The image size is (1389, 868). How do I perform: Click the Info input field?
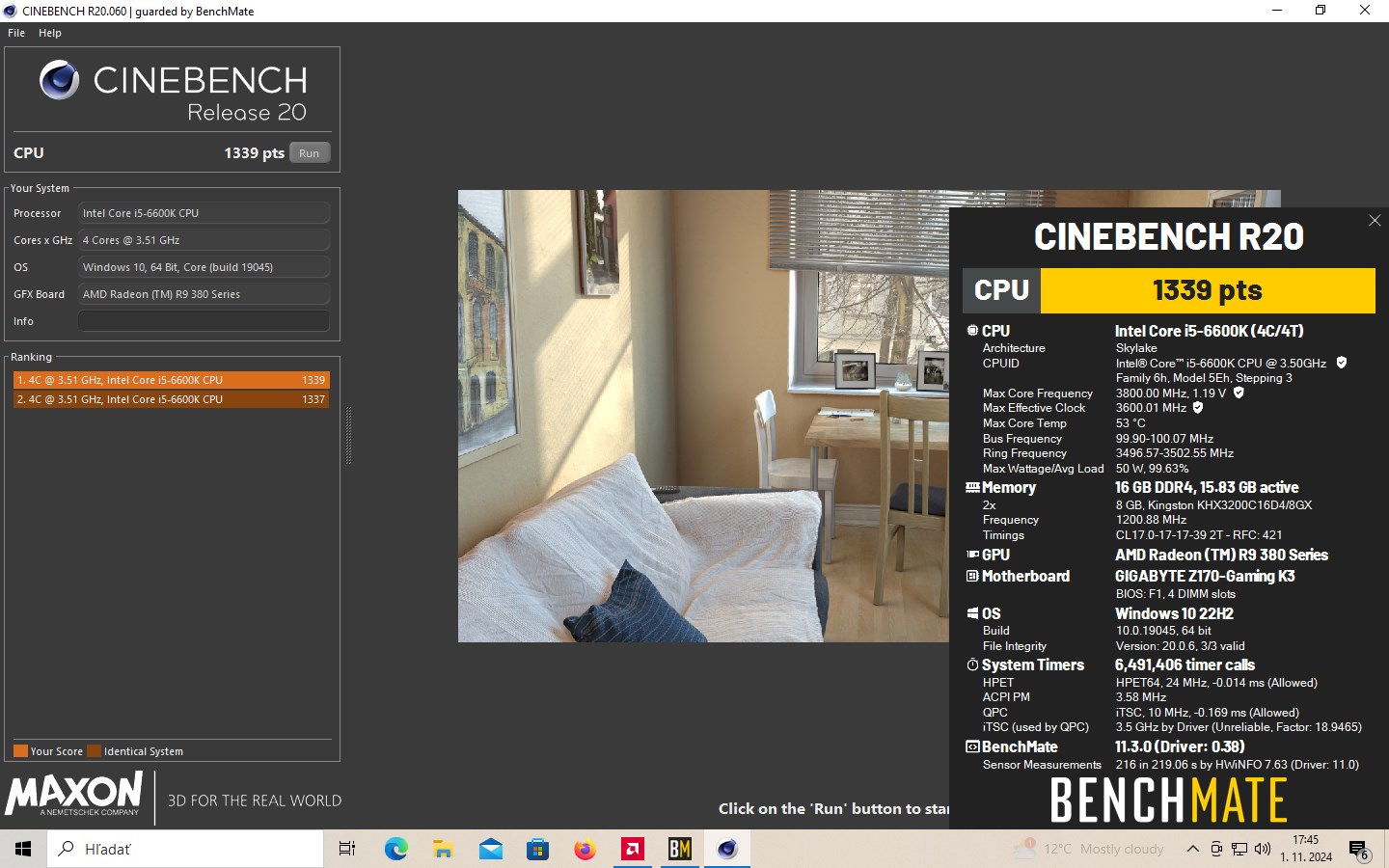[204, 321]
